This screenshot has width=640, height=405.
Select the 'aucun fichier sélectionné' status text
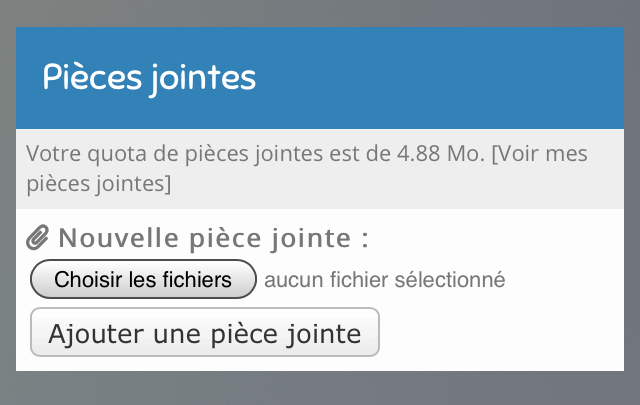(384, 280)
